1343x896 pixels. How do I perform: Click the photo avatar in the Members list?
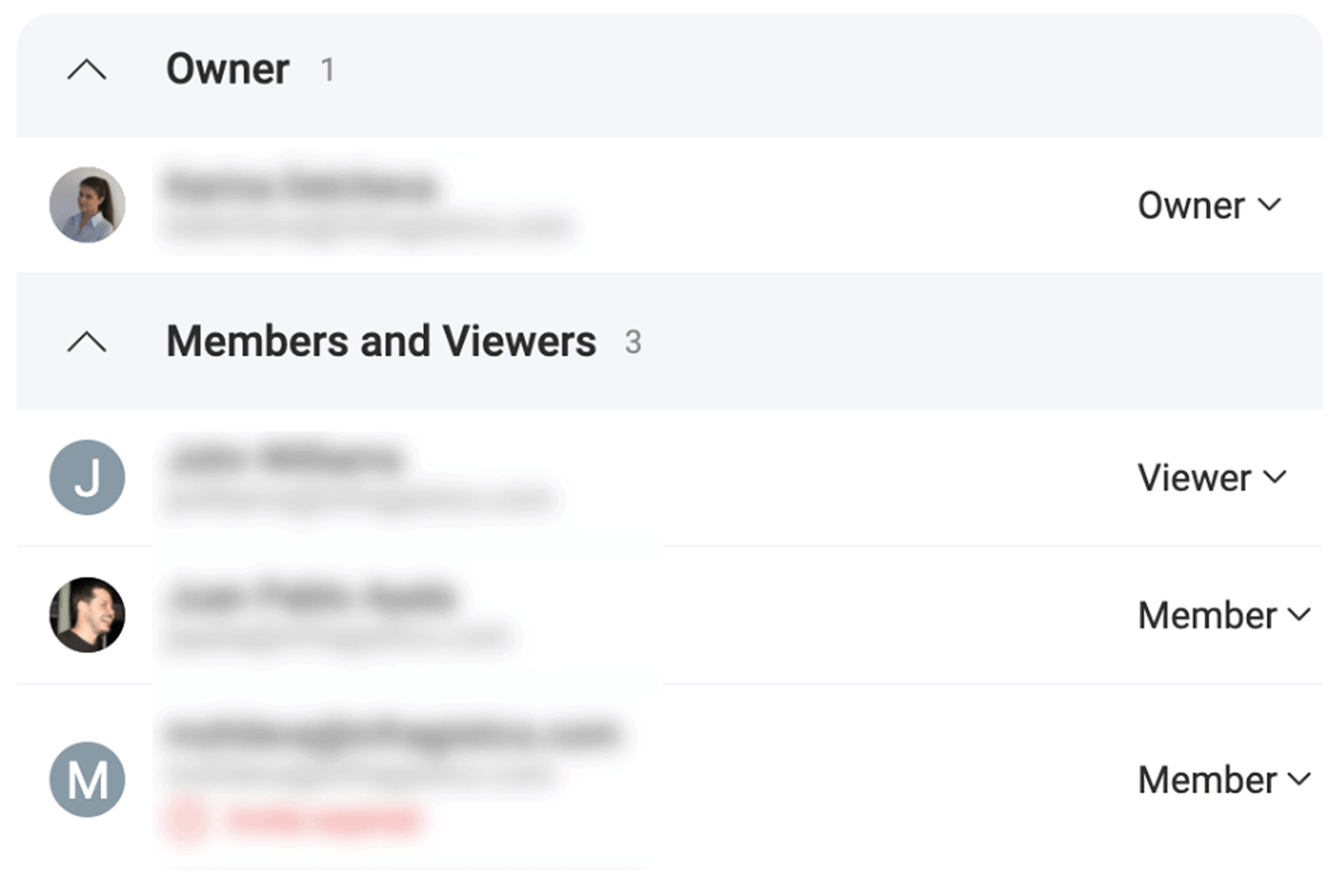87,615
